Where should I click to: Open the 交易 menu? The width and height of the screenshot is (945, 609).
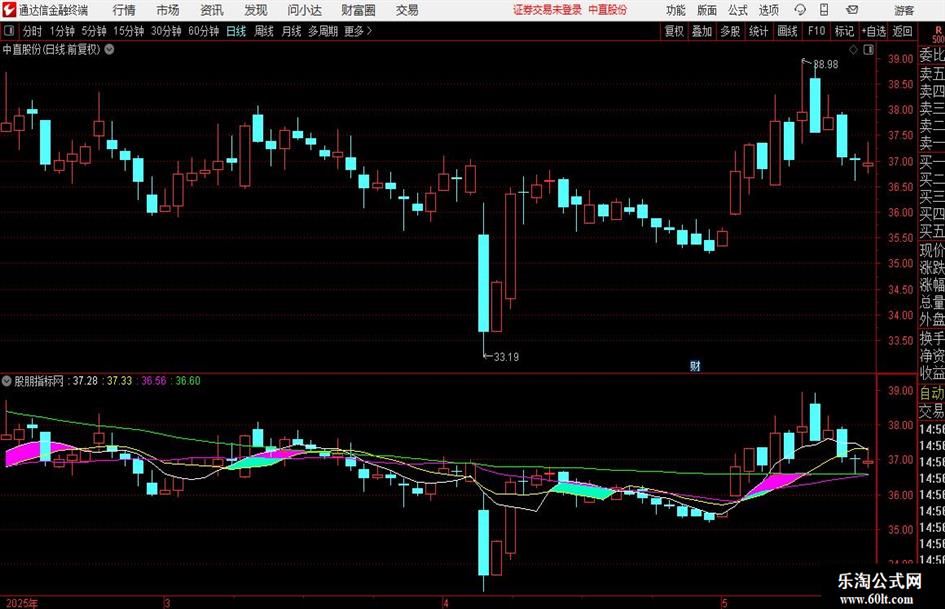407,10
